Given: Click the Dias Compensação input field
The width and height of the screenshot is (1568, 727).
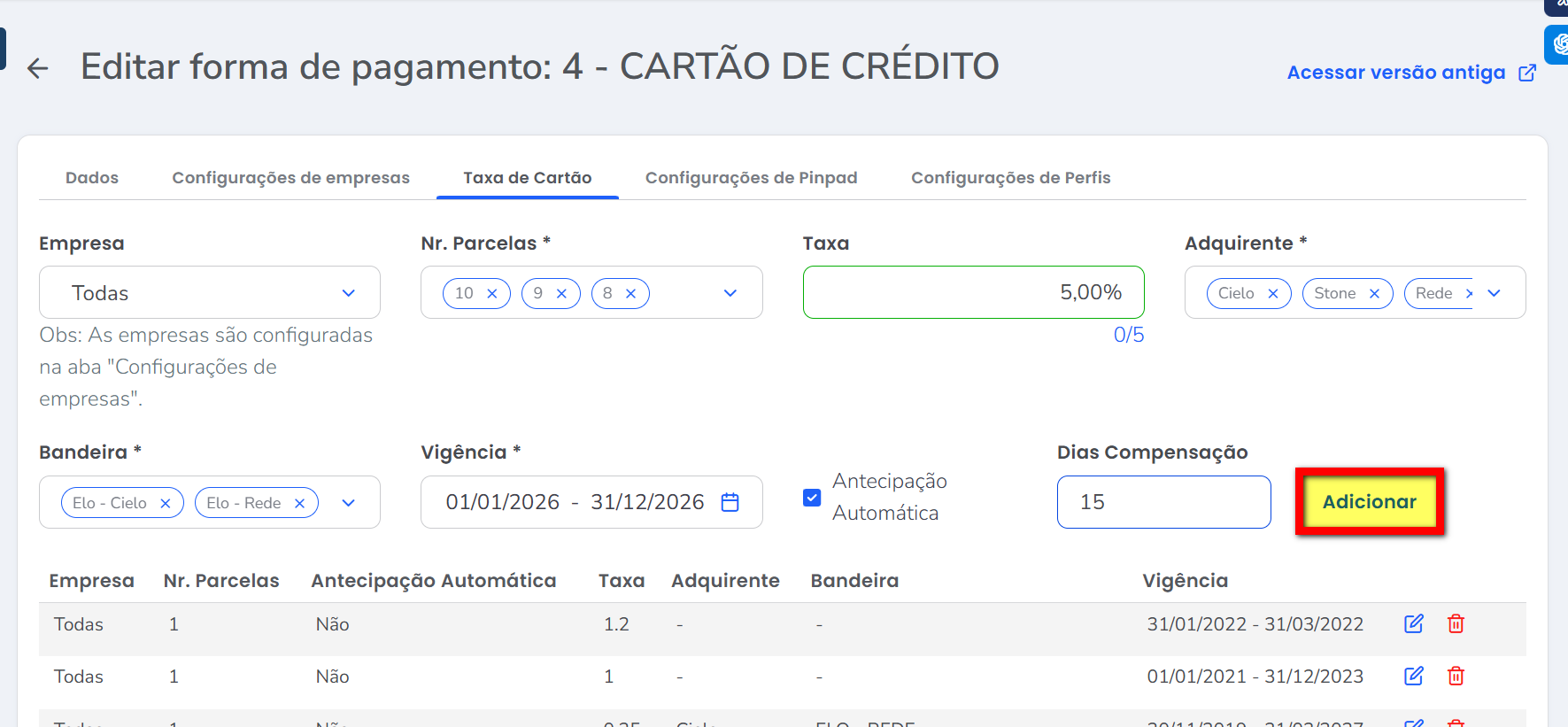Looking at the screenshot, I should tap(1163, 502).
